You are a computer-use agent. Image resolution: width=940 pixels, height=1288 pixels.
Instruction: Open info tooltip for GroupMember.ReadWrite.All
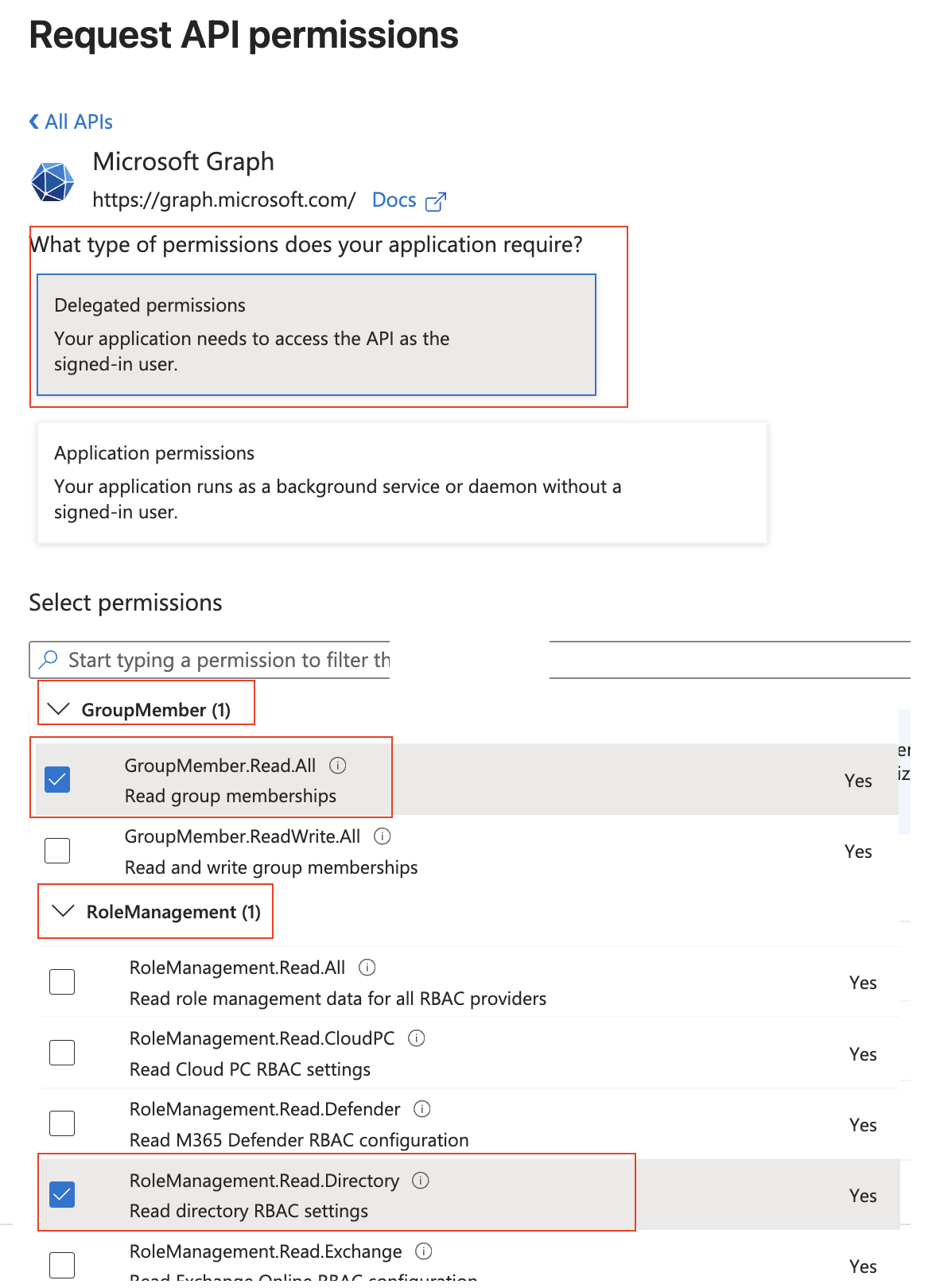(383, 836)
